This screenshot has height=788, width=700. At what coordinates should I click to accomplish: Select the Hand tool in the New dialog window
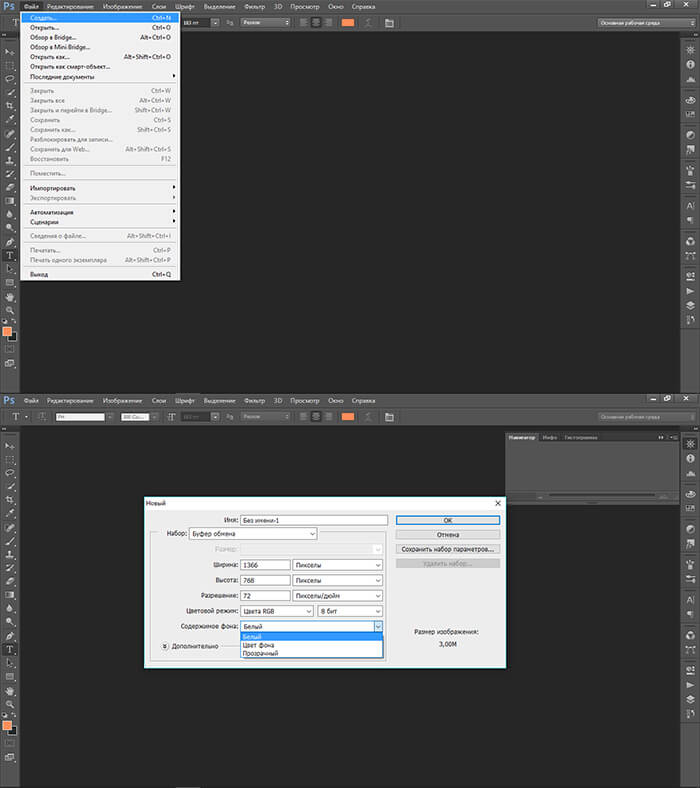point(10,690)
